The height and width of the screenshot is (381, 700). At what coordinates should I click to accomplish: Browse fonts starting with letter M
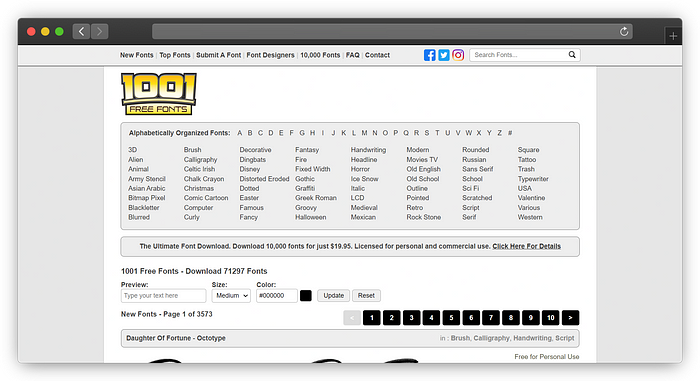pyautogui.click(x=364, y=133)
